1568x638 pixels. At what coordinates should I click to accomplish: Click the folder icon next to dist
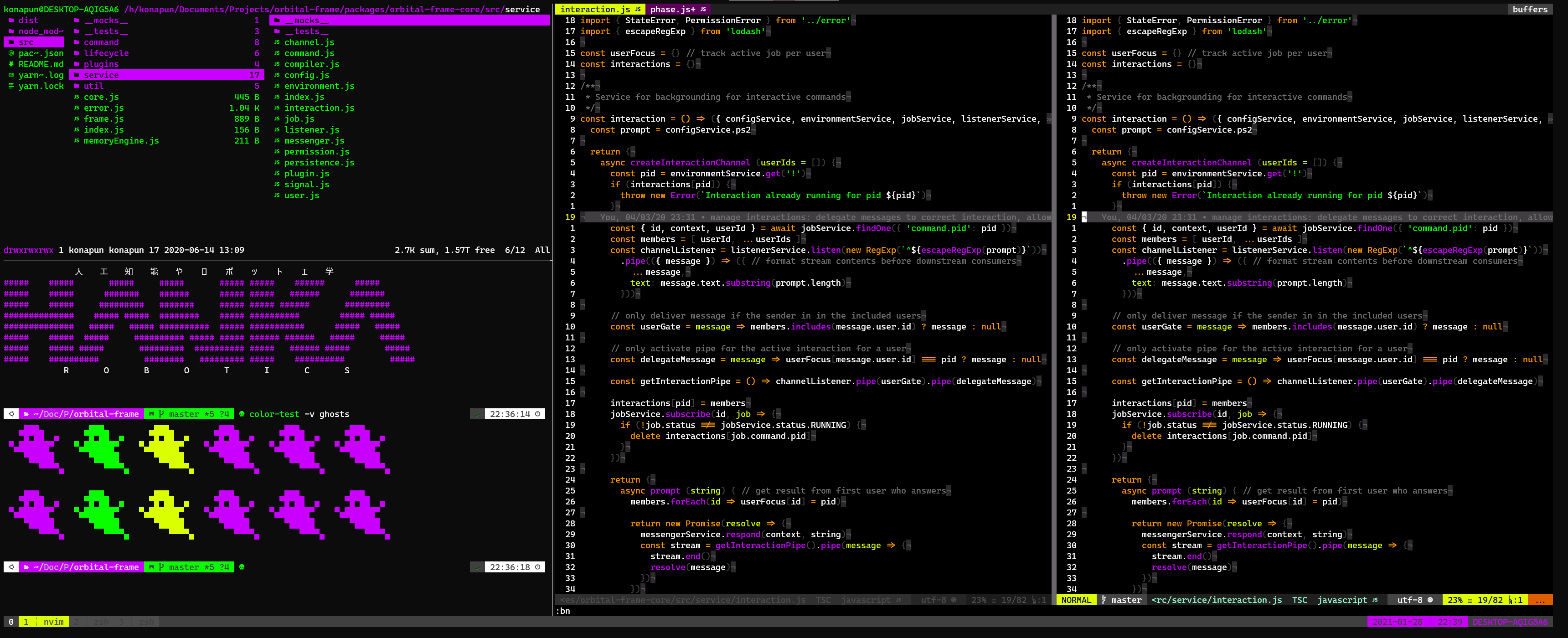point(11,21)
